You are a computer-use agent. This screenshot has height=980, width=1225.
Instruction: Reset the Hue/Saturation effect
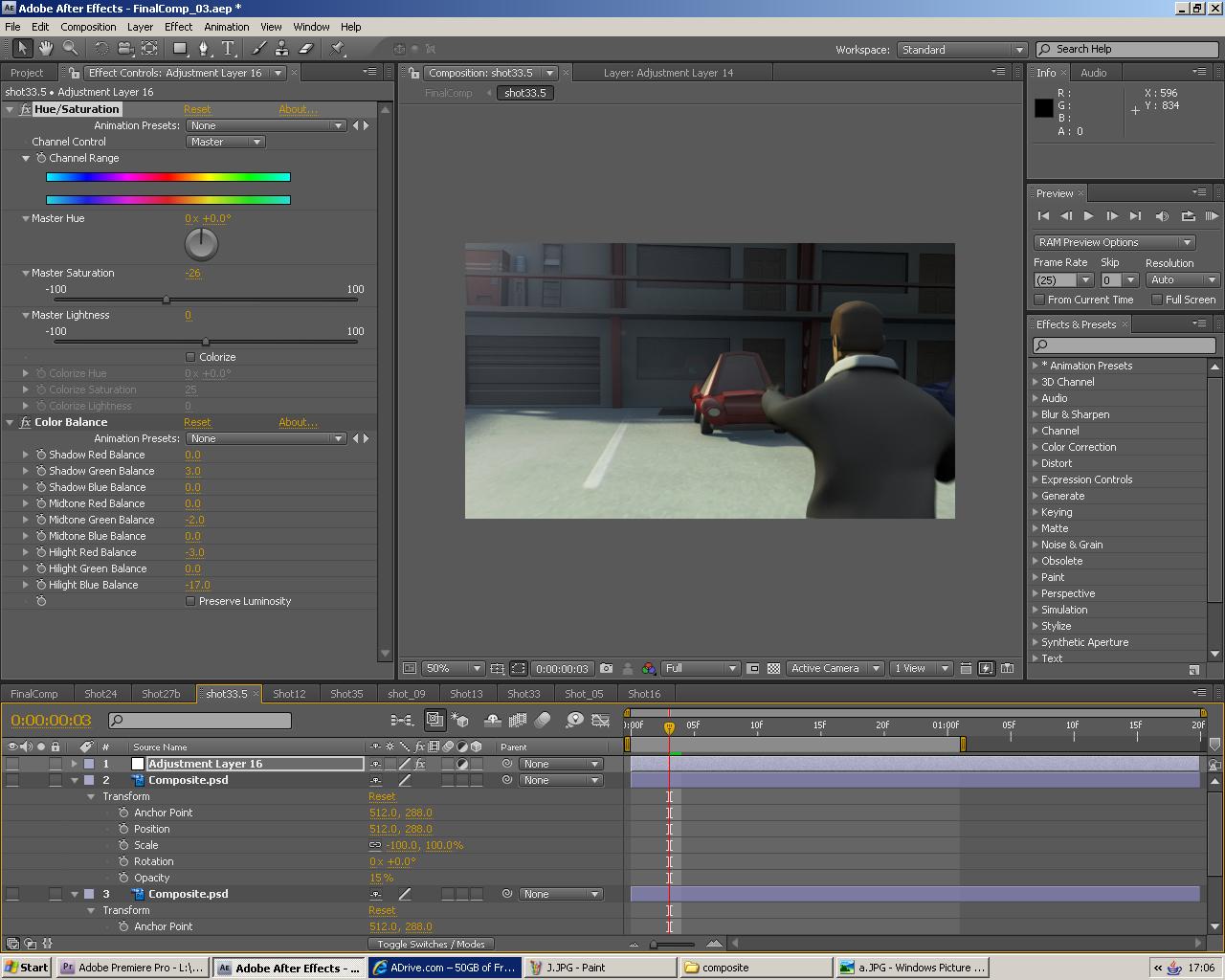[x=197, y=109]
